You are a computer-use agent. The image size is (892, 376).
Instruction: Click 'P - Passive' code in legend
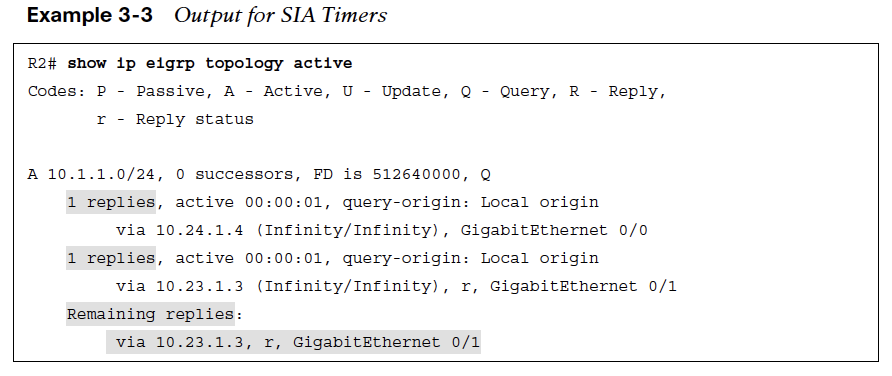[151, 92]
